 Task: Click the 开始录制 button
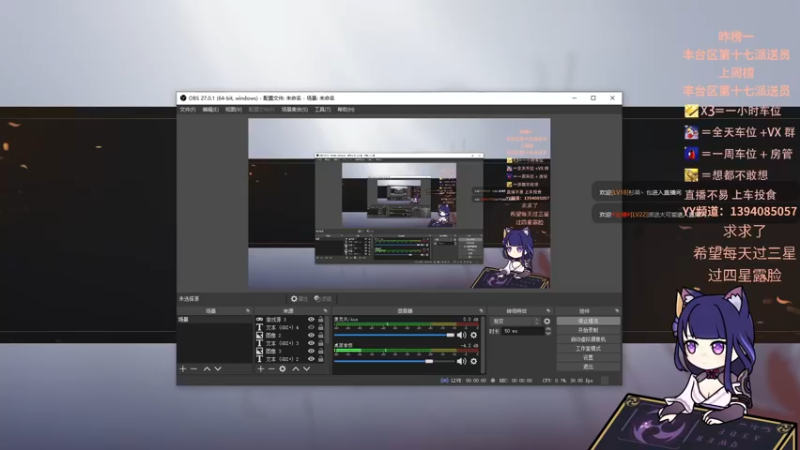tap(588, 331)
